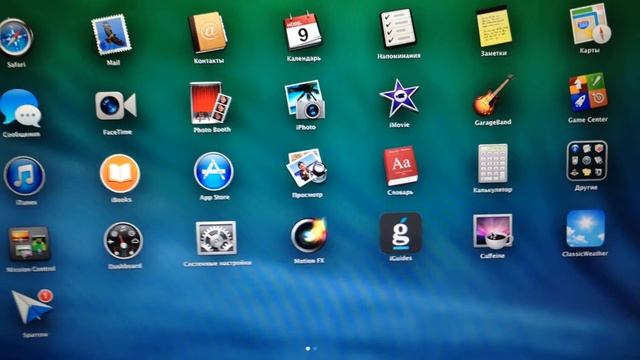Launch Photo Booth
Viewport: 640px width, 360px height.
point(211,103)
